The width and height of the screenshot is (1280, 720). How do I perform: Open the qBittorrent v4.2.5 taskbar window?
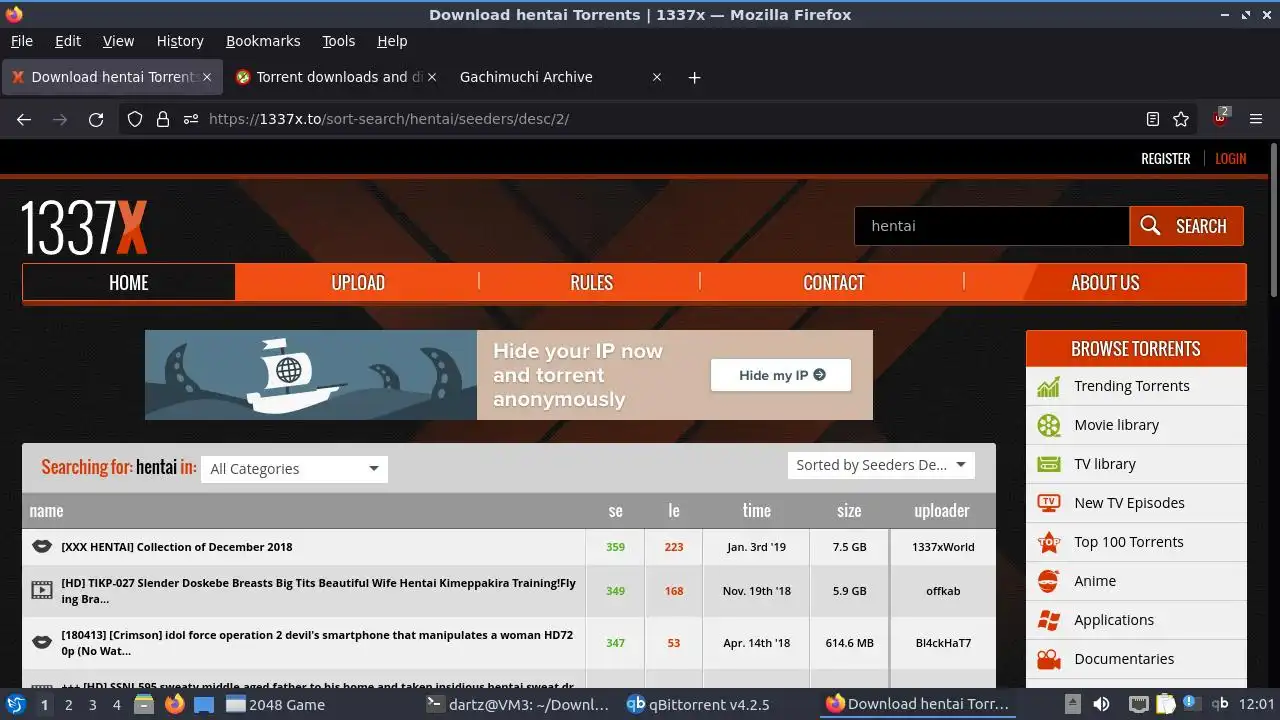pyautogui.click(x=698, y=704)
